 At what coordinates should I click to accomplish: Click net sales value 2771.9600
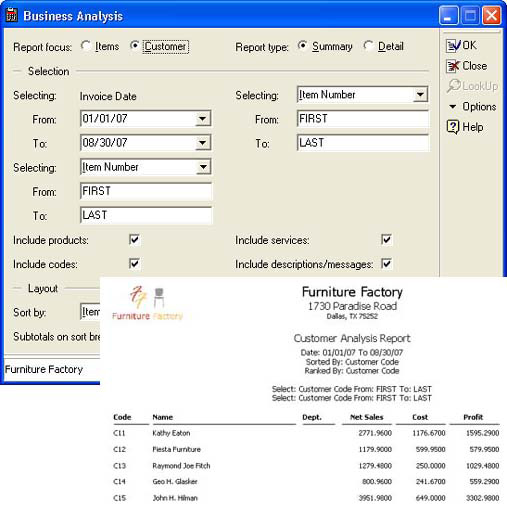coord(375,433)
